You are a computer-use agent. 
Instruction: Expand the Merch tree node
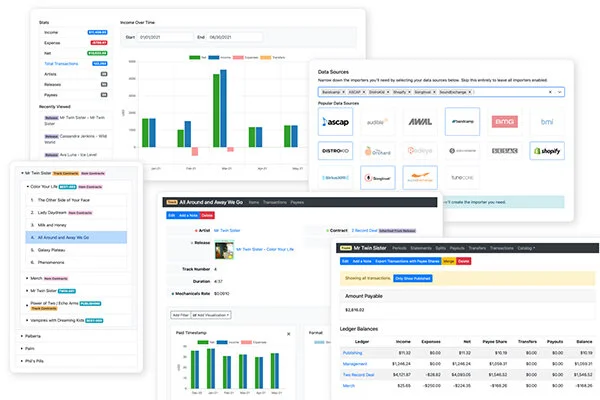[x=27, y=278]
